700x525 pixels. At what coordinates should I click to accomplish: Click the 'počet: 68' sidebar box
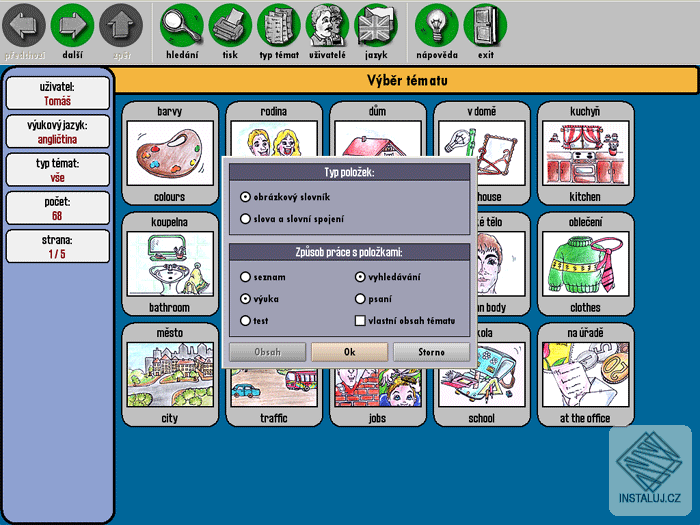[x=58, y=208]
